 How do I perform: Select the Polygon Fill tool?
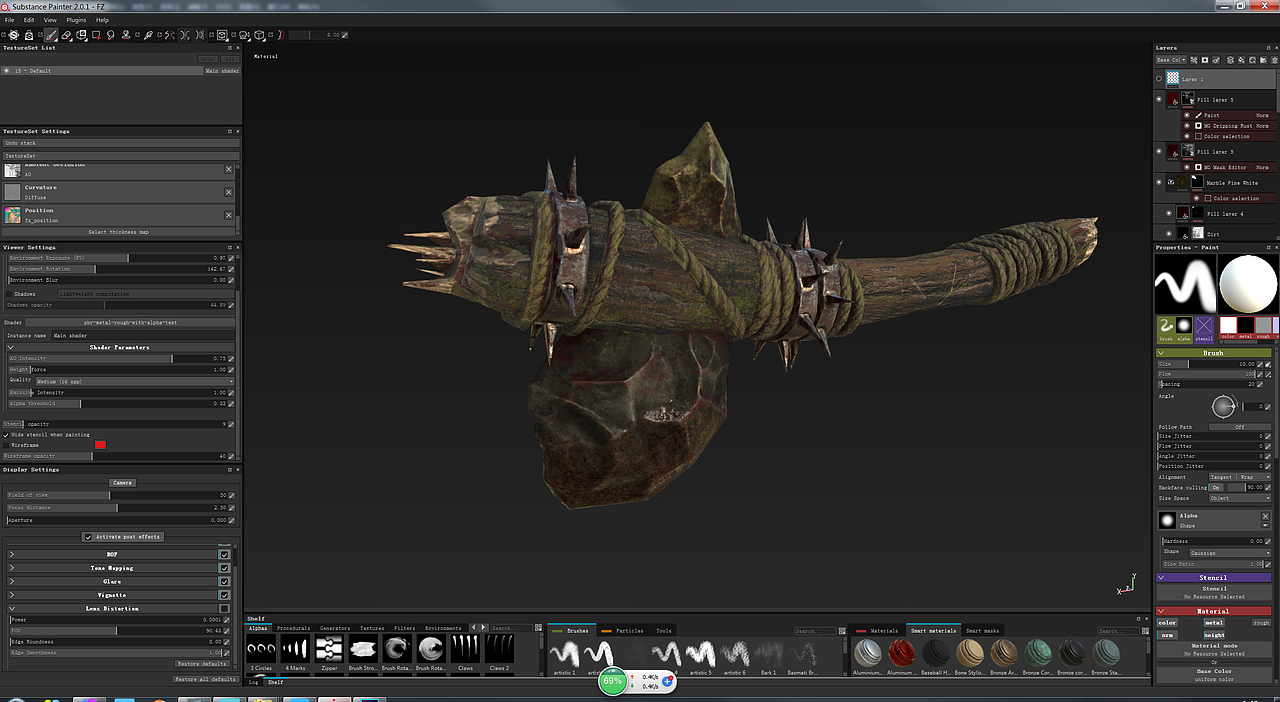96,35
